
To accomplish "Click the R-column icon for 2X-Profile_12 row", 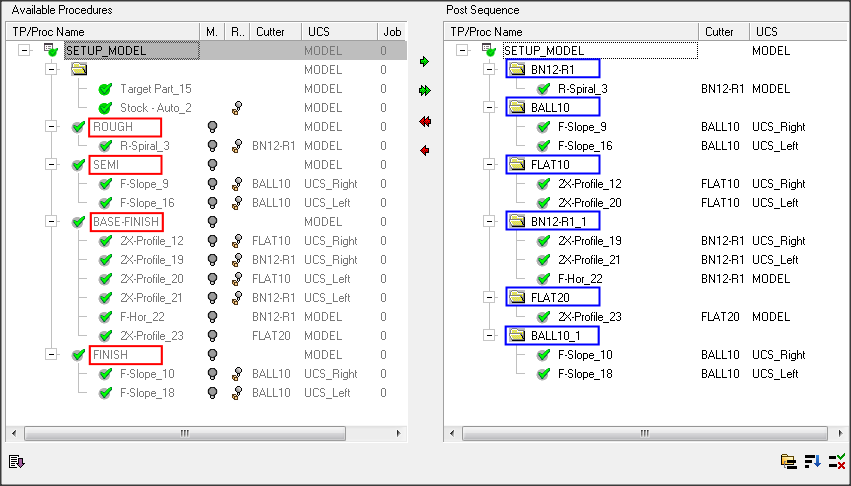I will 237,241.
